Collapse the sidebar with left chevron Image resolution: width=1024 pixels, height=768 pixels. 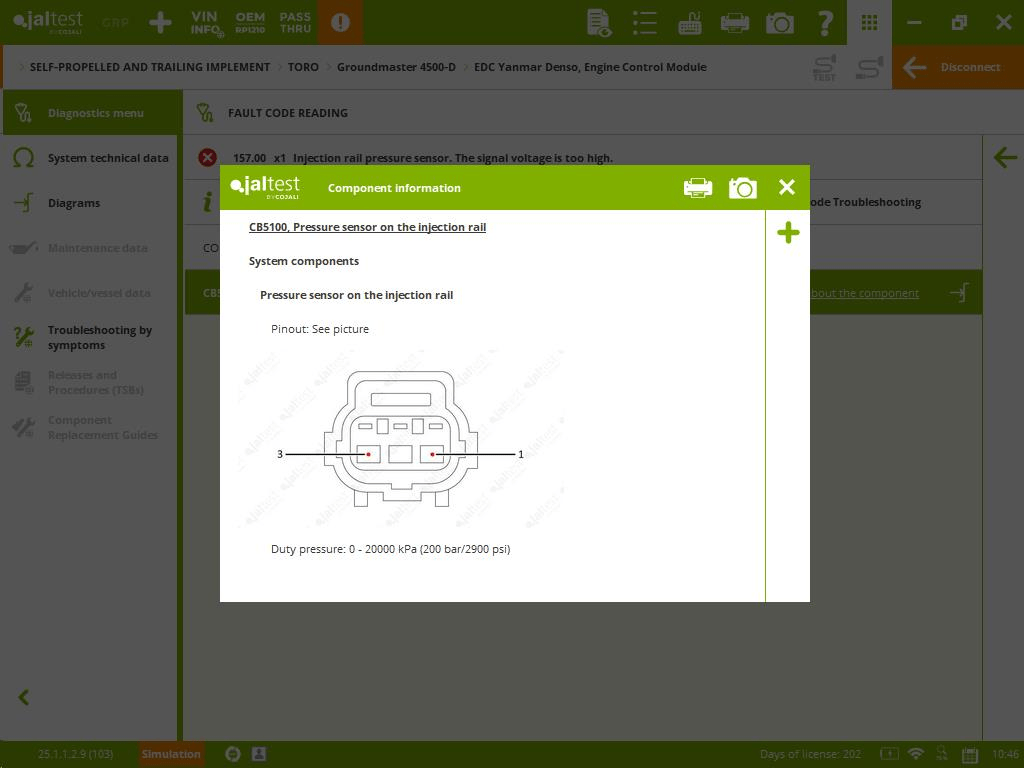pos(24,697)
